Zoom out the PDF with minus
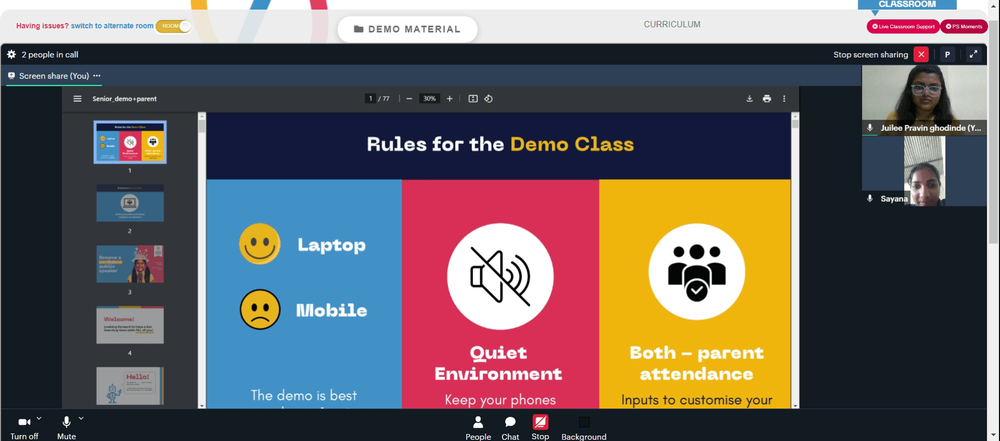Screen dimensions: 1000x441 pyautogui.click(x=409, y=98)
